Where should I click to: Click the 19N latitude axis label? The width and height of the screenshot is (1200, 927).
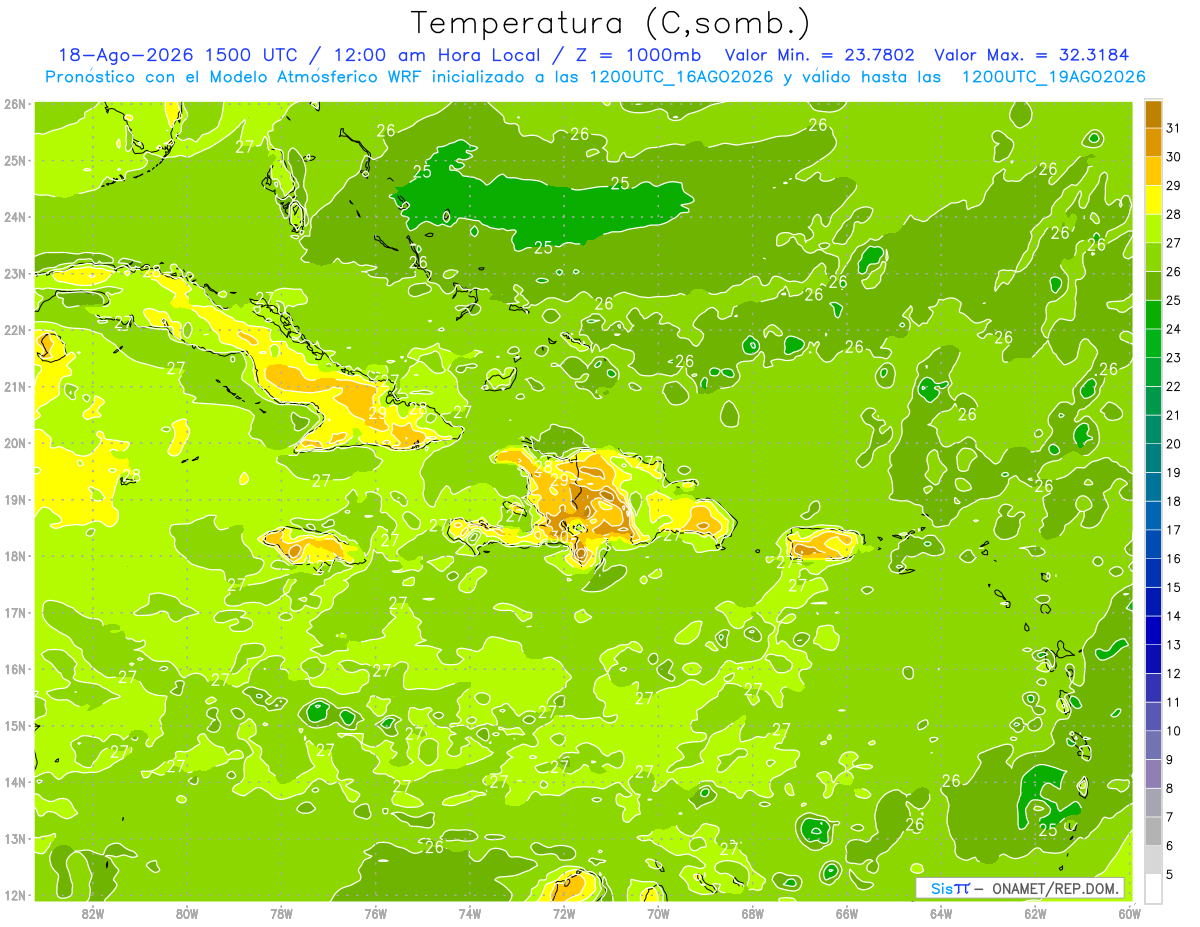coord(14,499)
